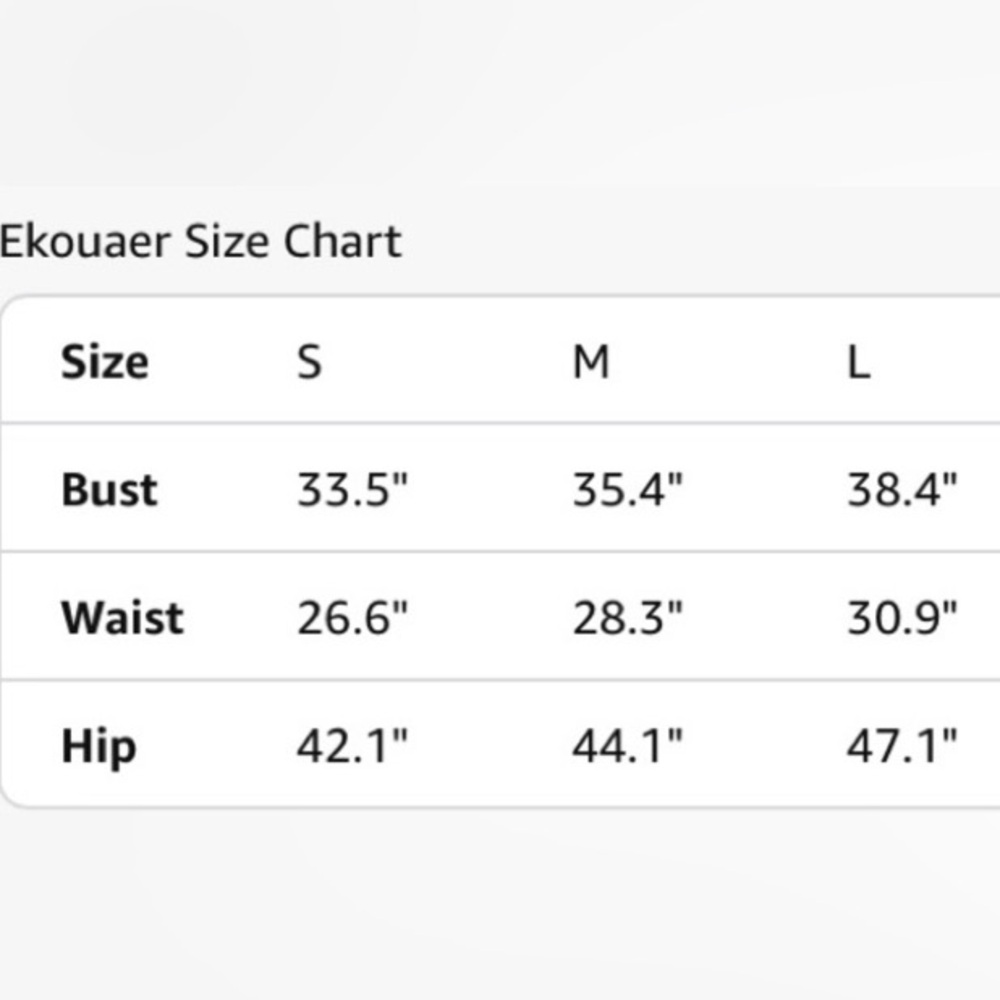1000x1000 pixels.
Task: Click the M size column header
Action: pos(590,361)
